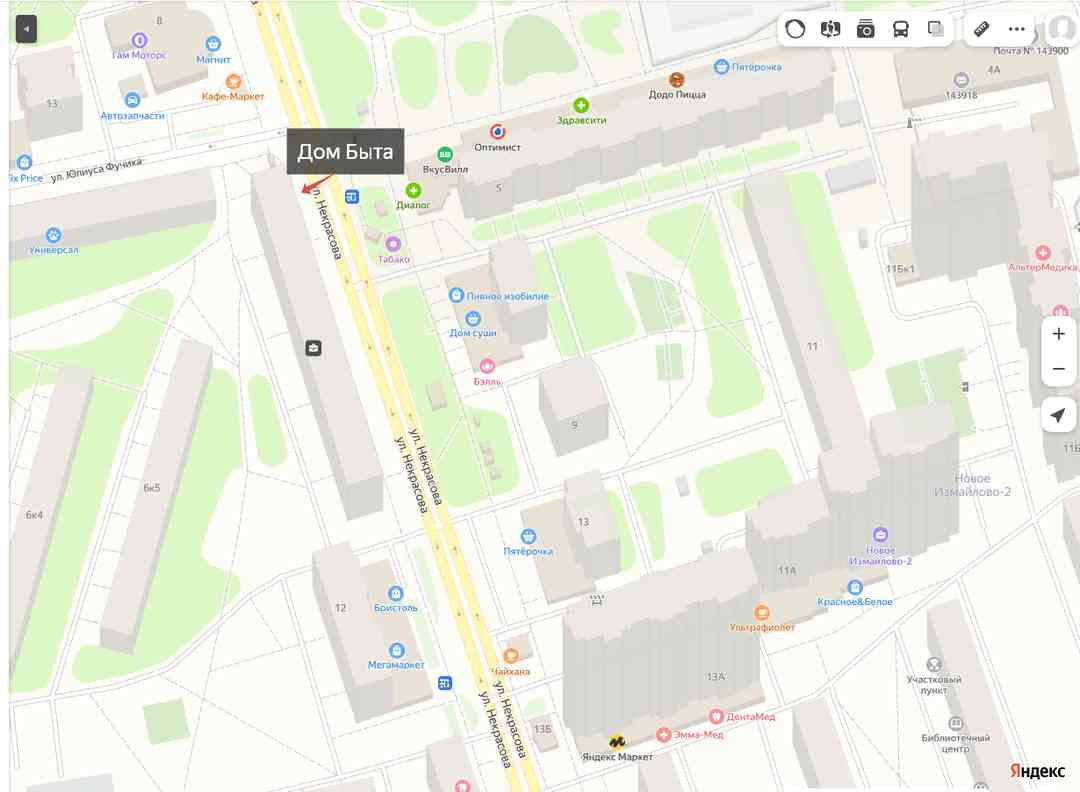
Task: Select building label 11А
Action: coord(787,571)
